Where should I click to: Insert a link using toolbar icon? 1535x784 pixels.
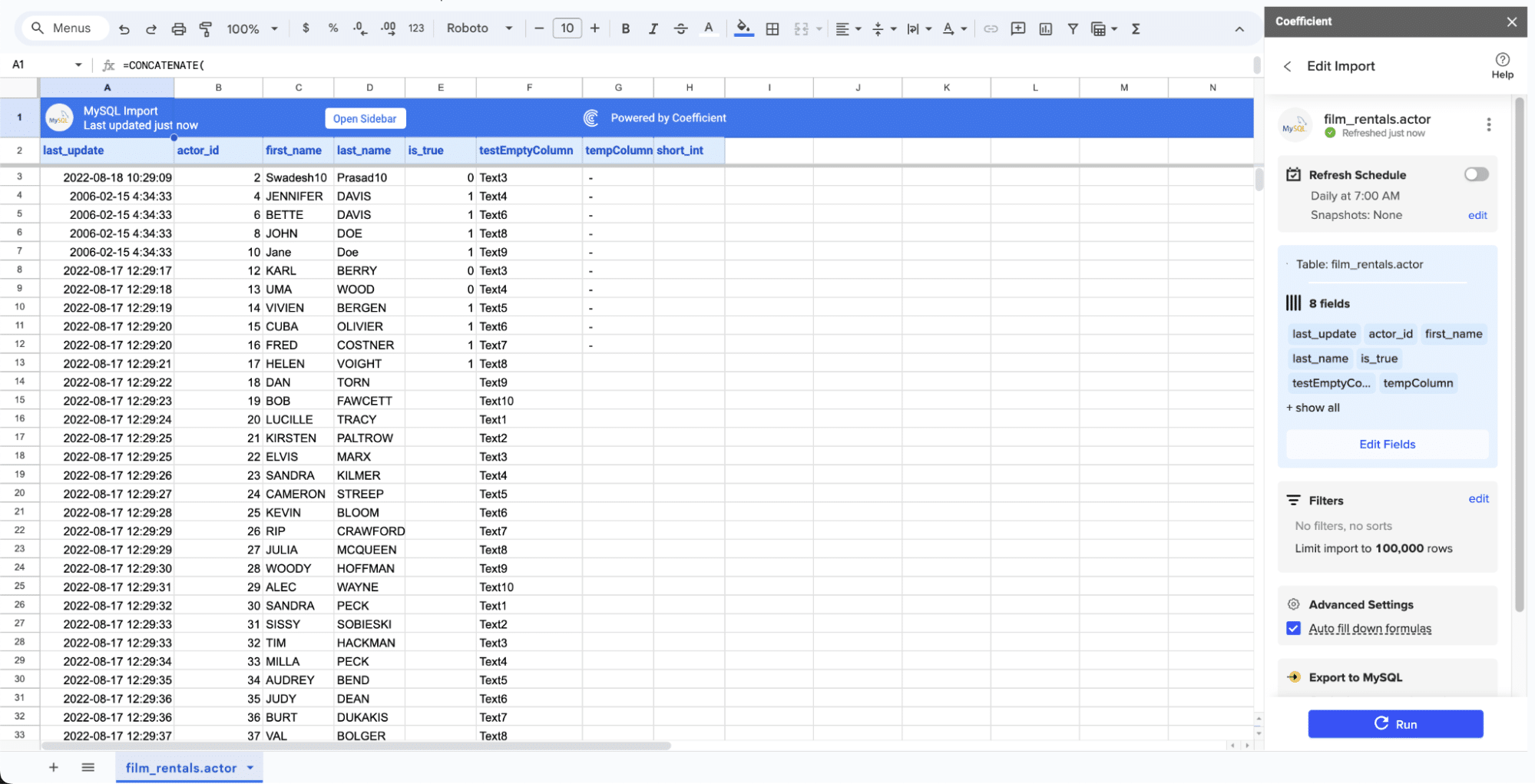(991, 28)
